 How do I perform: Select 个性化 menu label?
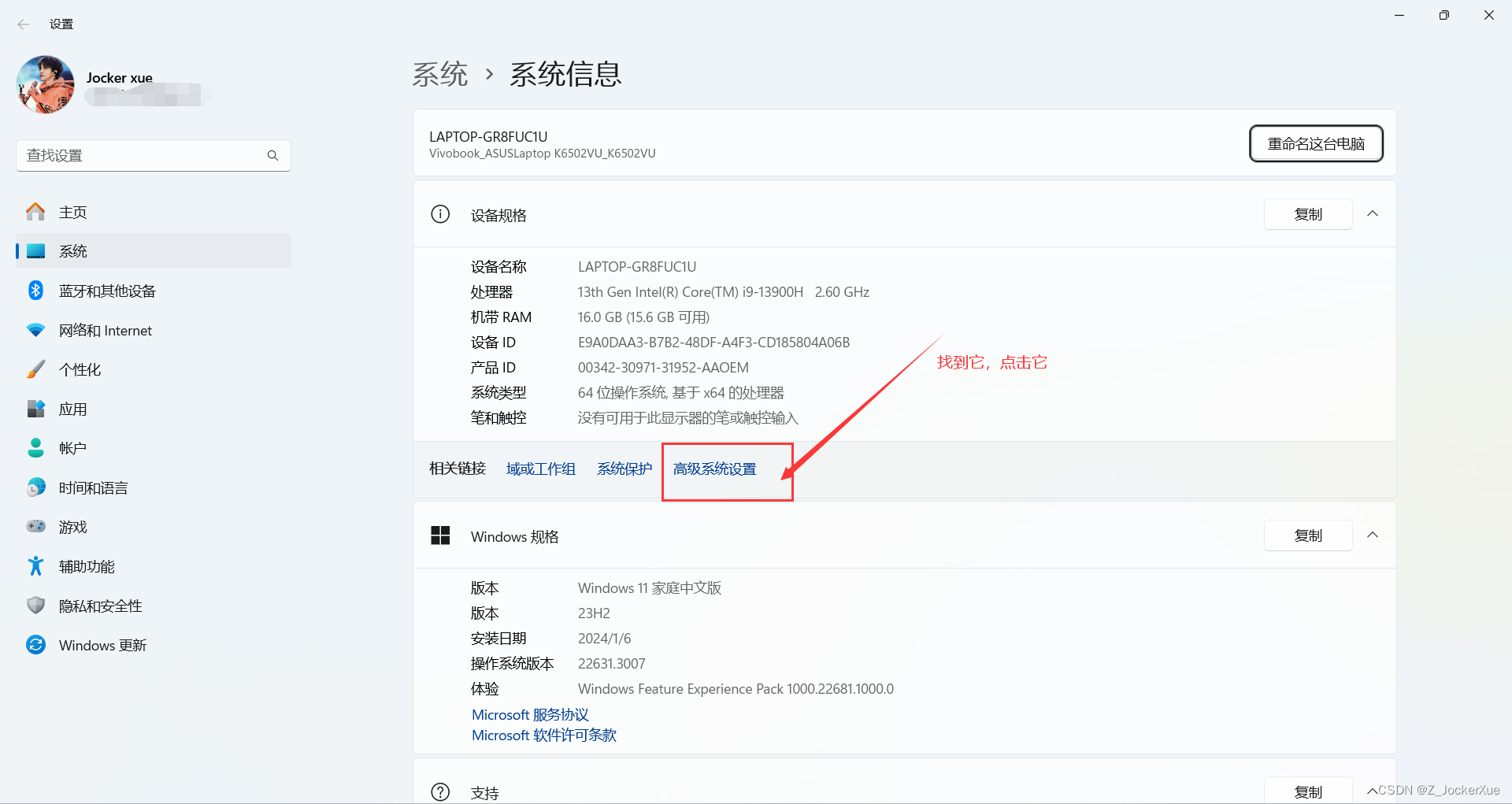(80, 370)
